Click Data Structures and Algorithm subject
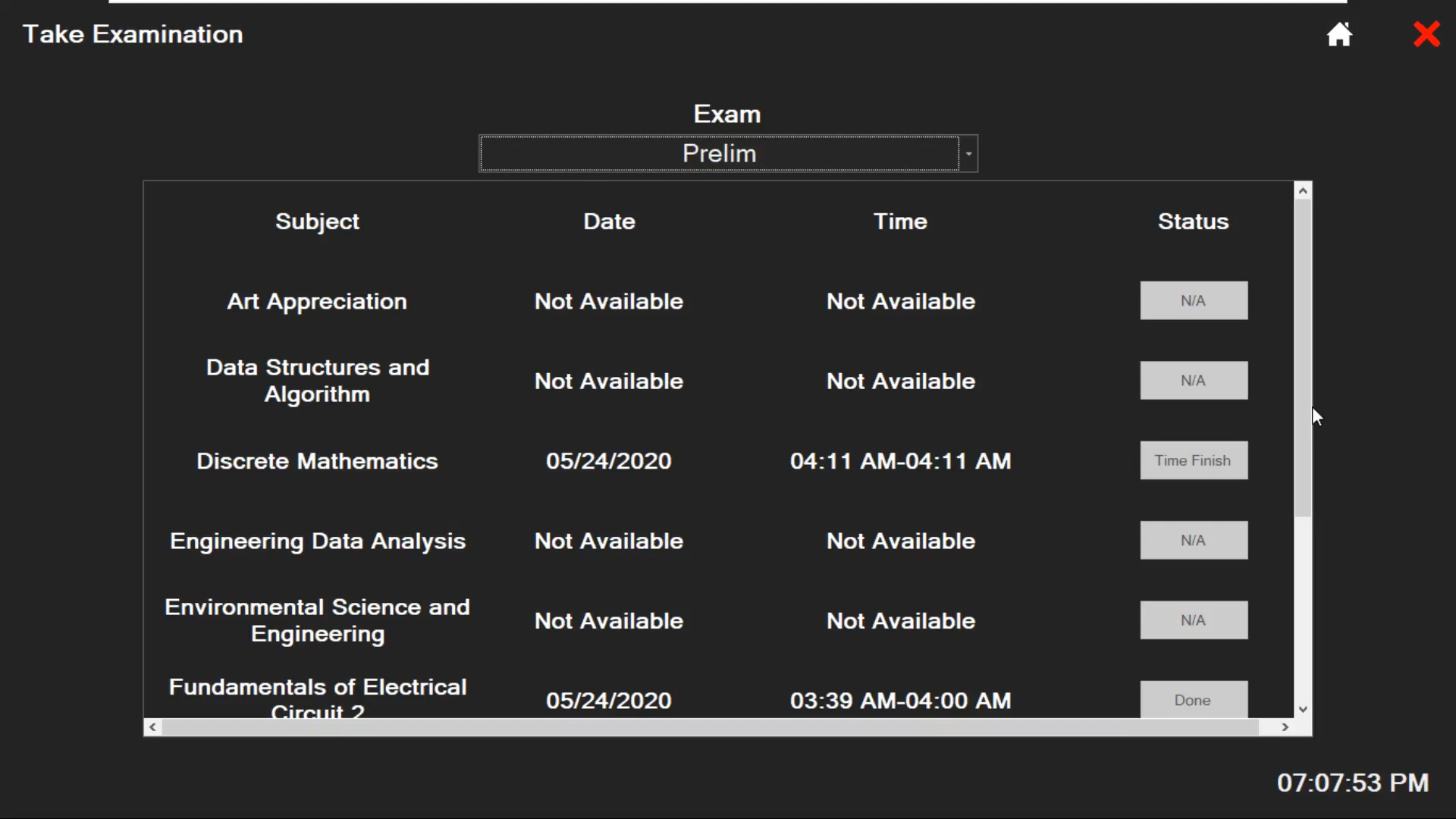Image resolution: width=1456 pixels, height=819 pixels. point(317,381)
